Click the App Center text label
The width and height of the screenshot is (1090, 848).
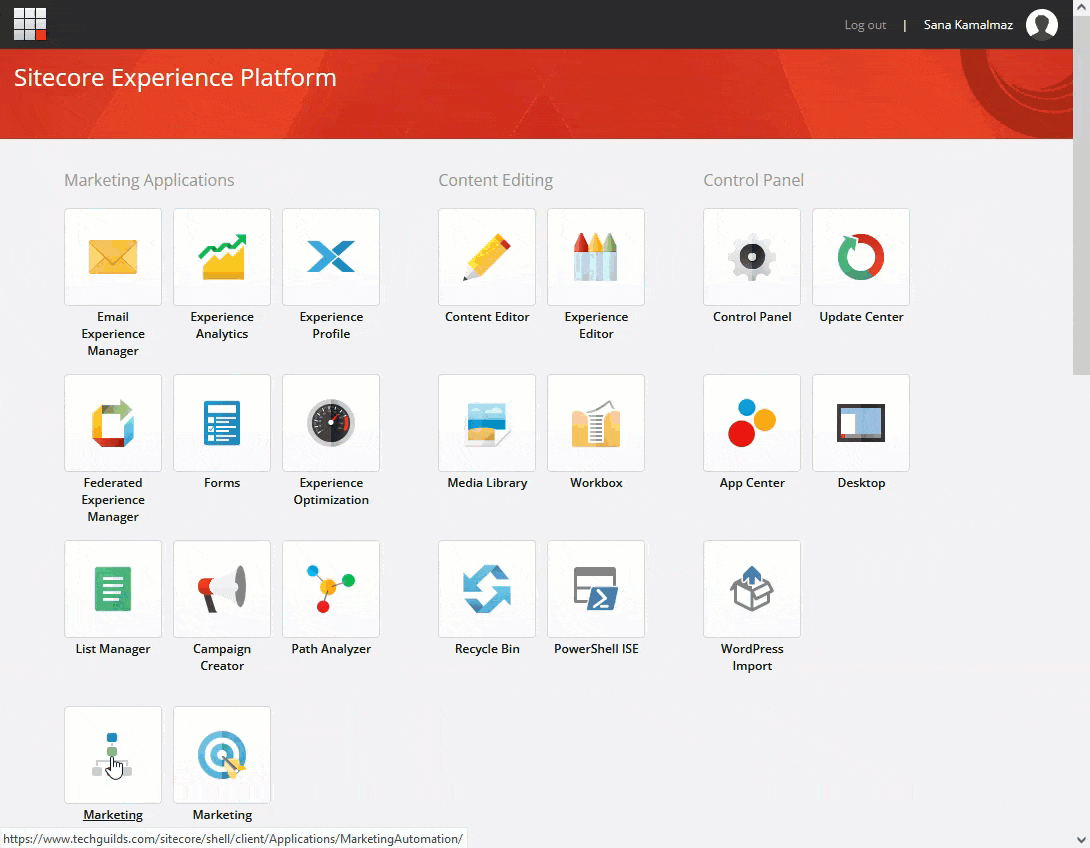[x=751, y=483]
